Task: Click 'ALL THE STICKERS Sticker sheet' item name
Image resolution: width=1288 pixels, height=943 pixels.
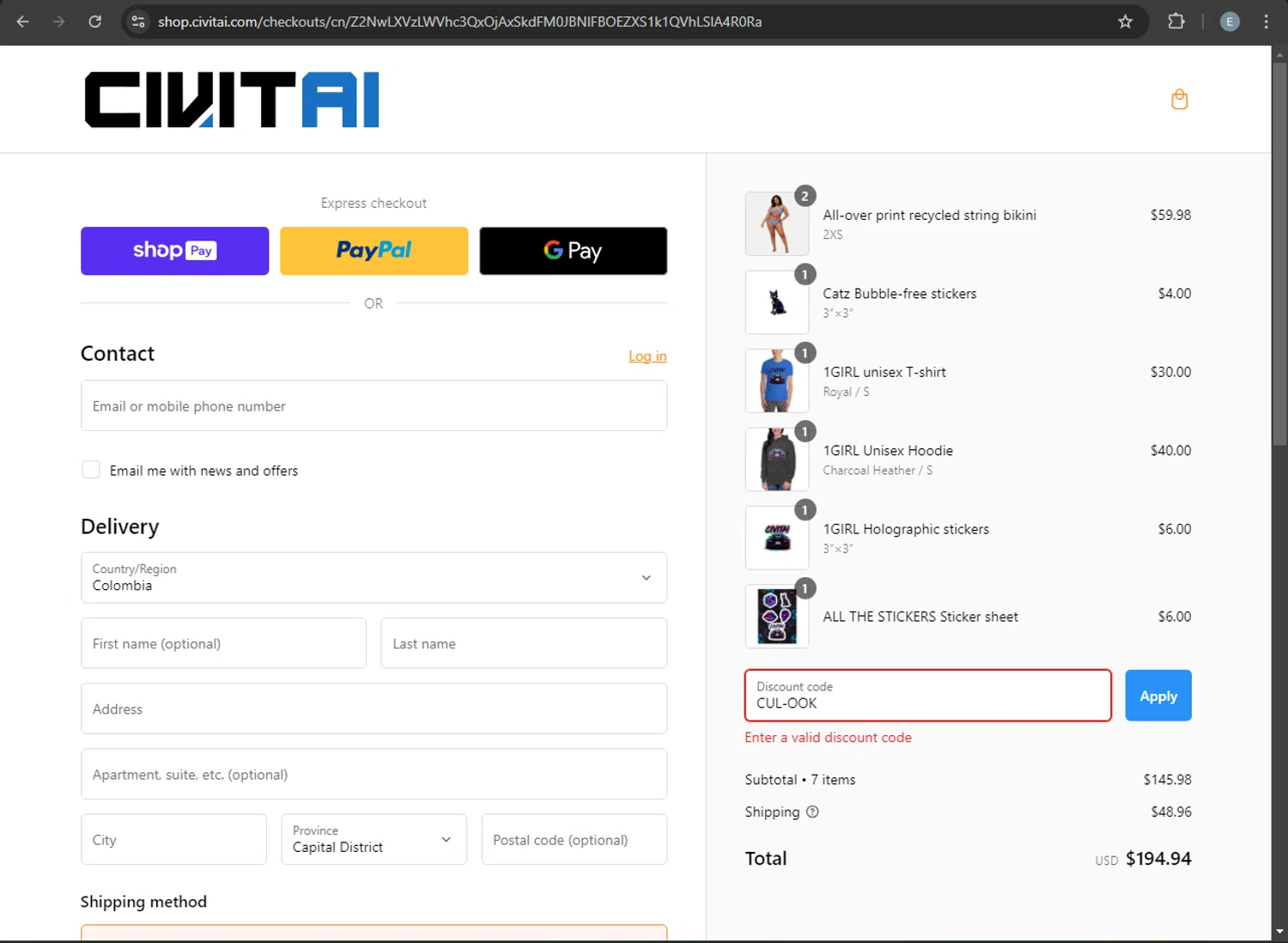Action: pos(920,617)
